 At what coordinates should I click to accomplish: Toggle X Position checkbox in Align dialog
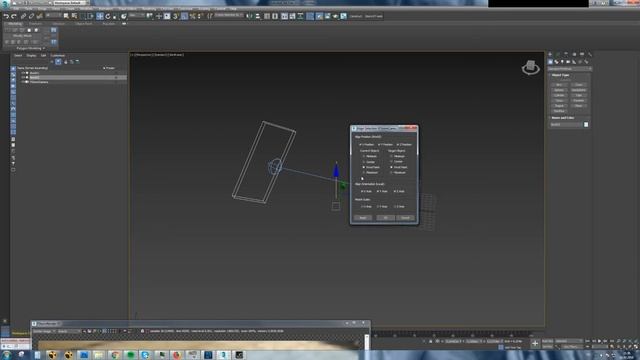coord(367,144)
